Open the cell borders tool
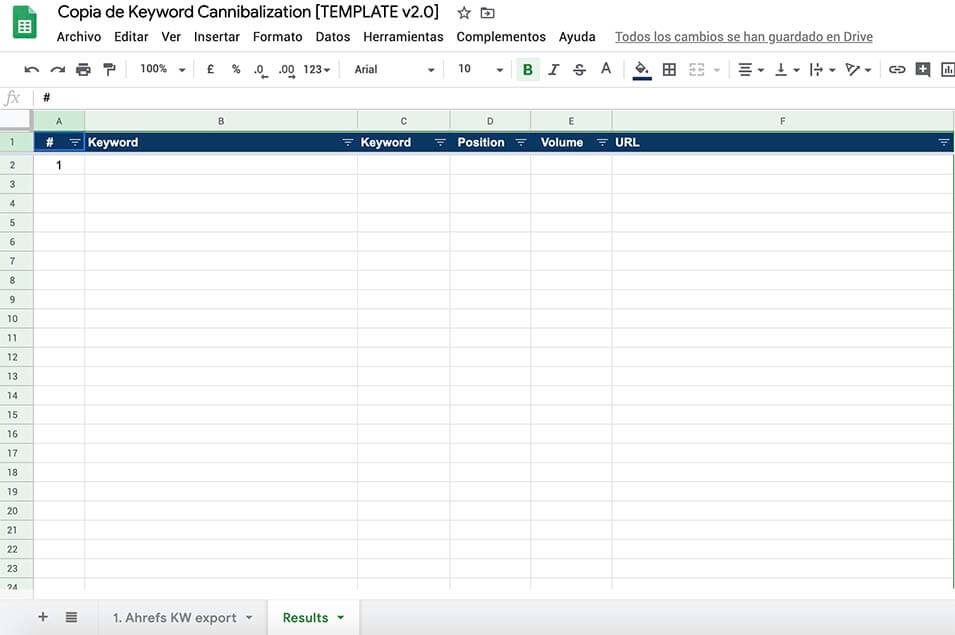 click(x=669, y=70)
